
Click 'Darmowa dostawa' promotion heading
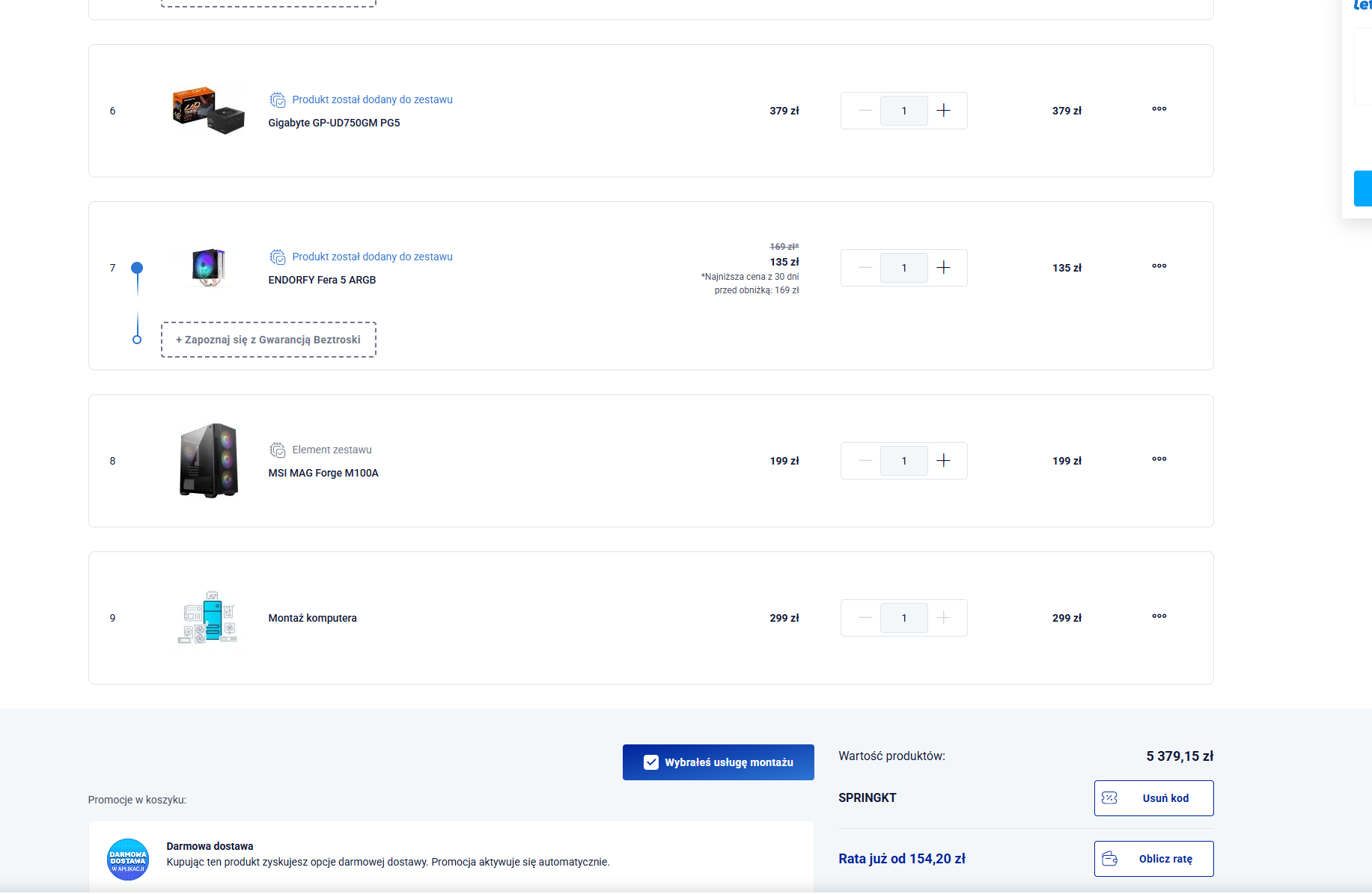pos(210,846)
